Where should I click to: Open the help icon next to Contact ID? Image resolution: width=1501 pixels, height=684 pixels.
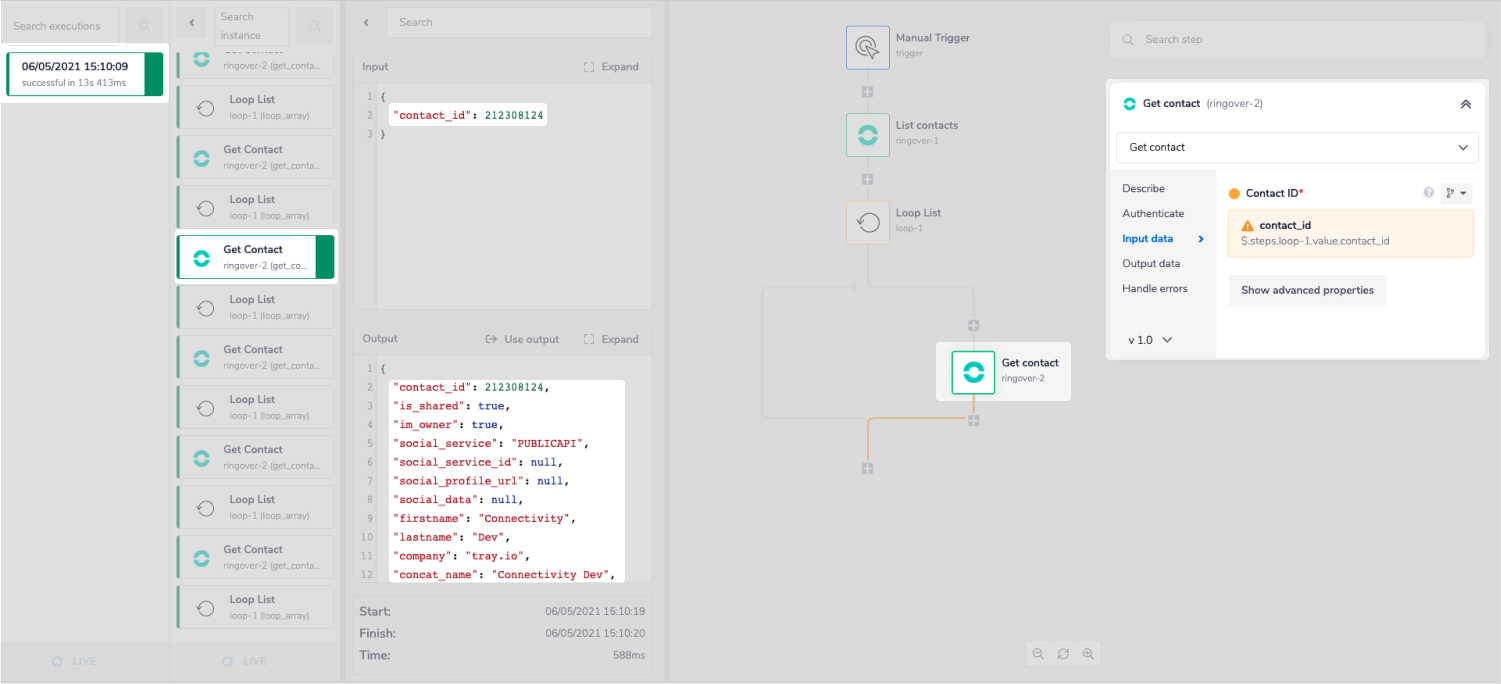(x=1429, y=193)
